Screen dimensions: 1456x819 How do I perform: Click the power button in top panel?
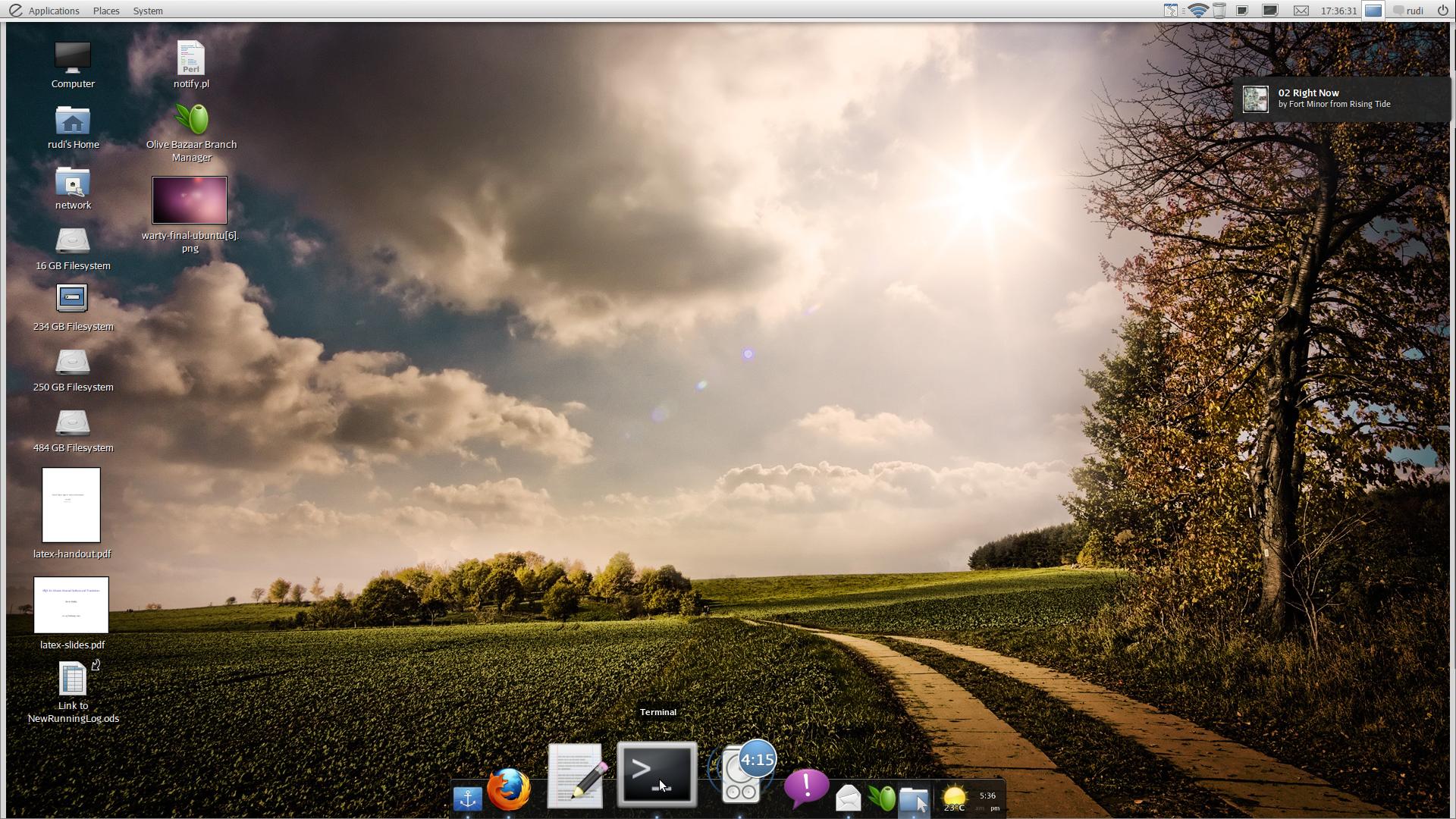tap(1442, 11)
